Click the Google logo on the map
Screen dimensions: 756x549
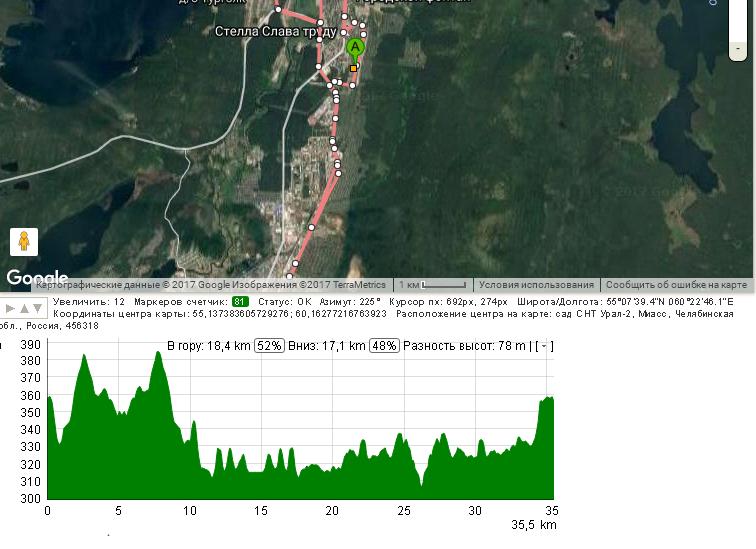point(37,277)
